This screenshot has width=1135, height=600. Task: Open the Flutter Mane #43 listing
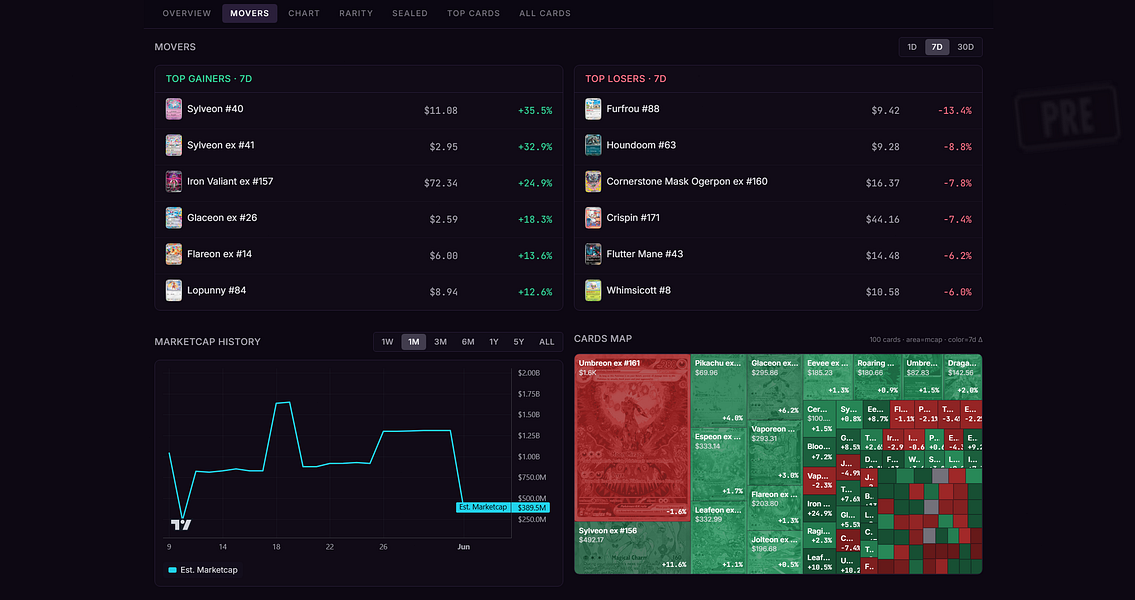click(x=778, y=254)
